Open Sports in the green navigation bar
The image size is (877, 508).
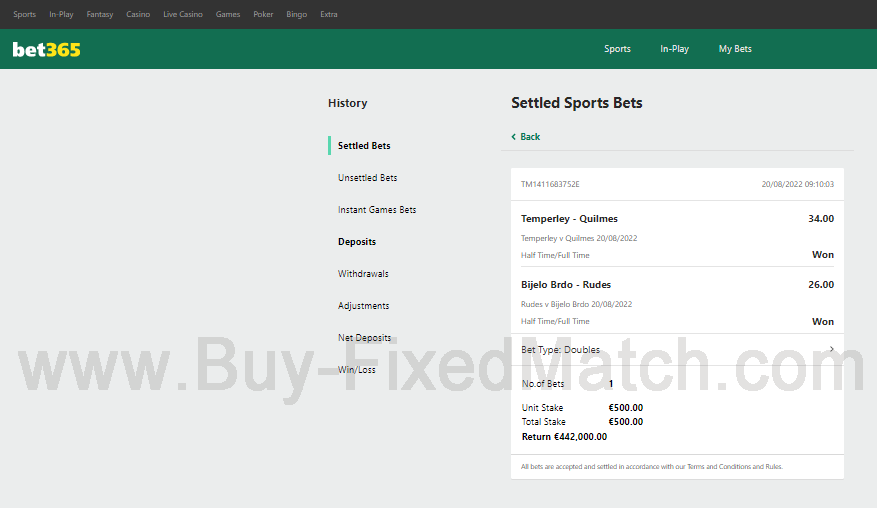tap(617, 49)
